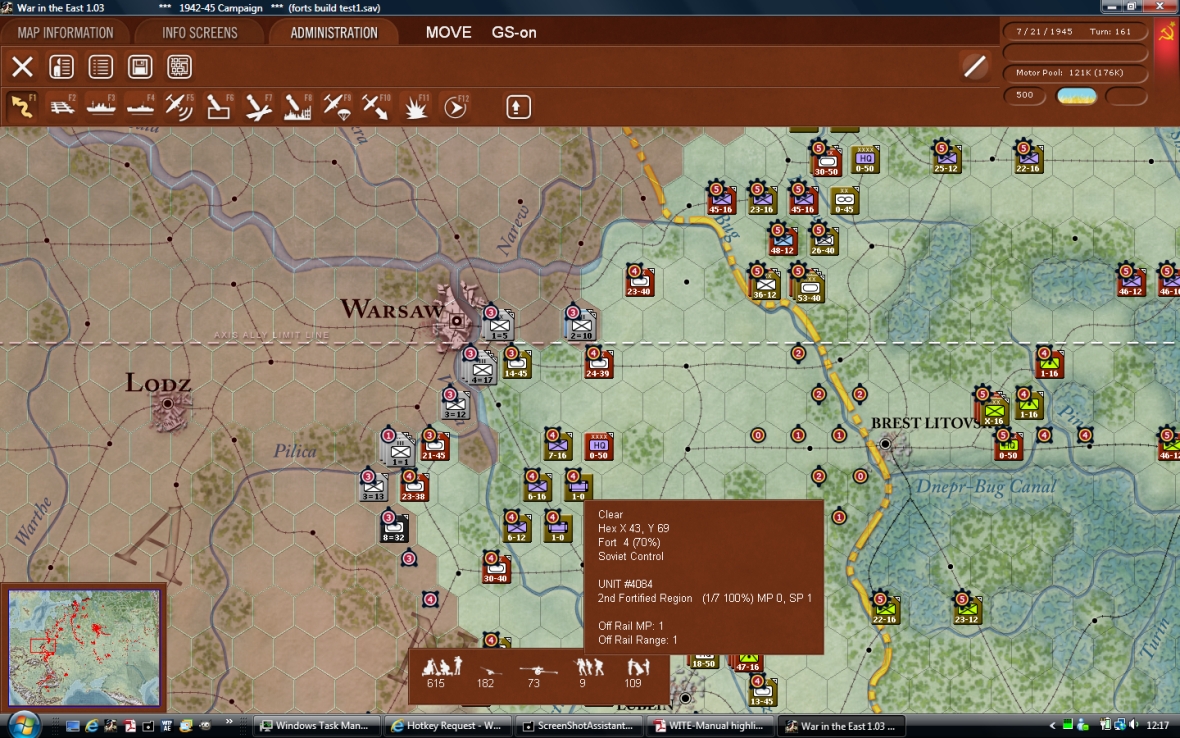This screenshot has height=738, width=1180.
Task: Select the 26-40 unit counter
Action: [823, 241]
